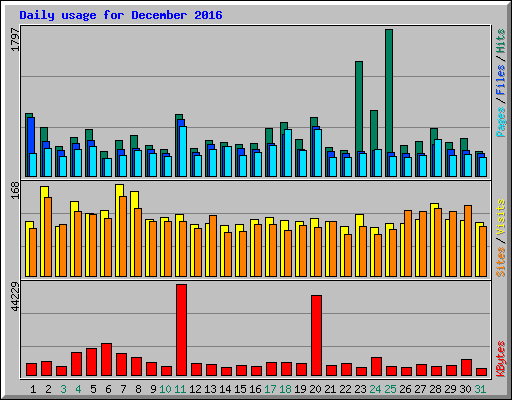Click the 1797 hits axis value
The image size is (512, 400).
(x=15, y=40)
